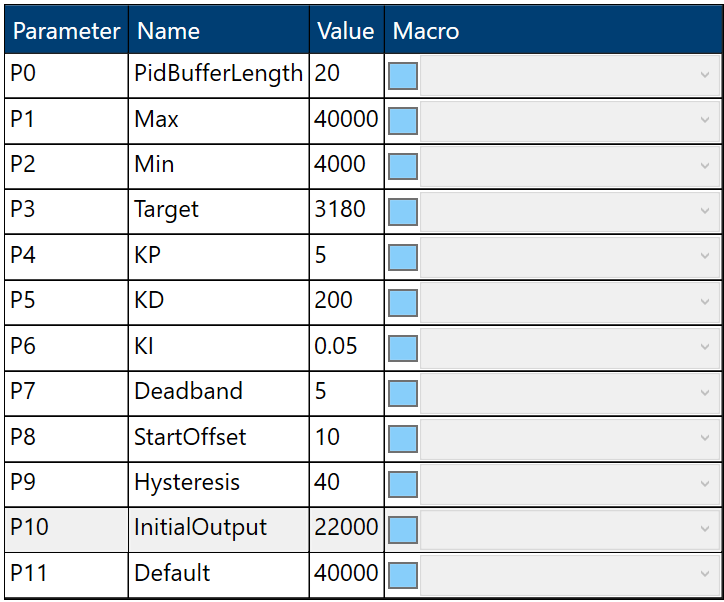Click the blue macro square for KP
Viewport: 724px width, 602px height.
pyautogui.click(x=402, y=257)
